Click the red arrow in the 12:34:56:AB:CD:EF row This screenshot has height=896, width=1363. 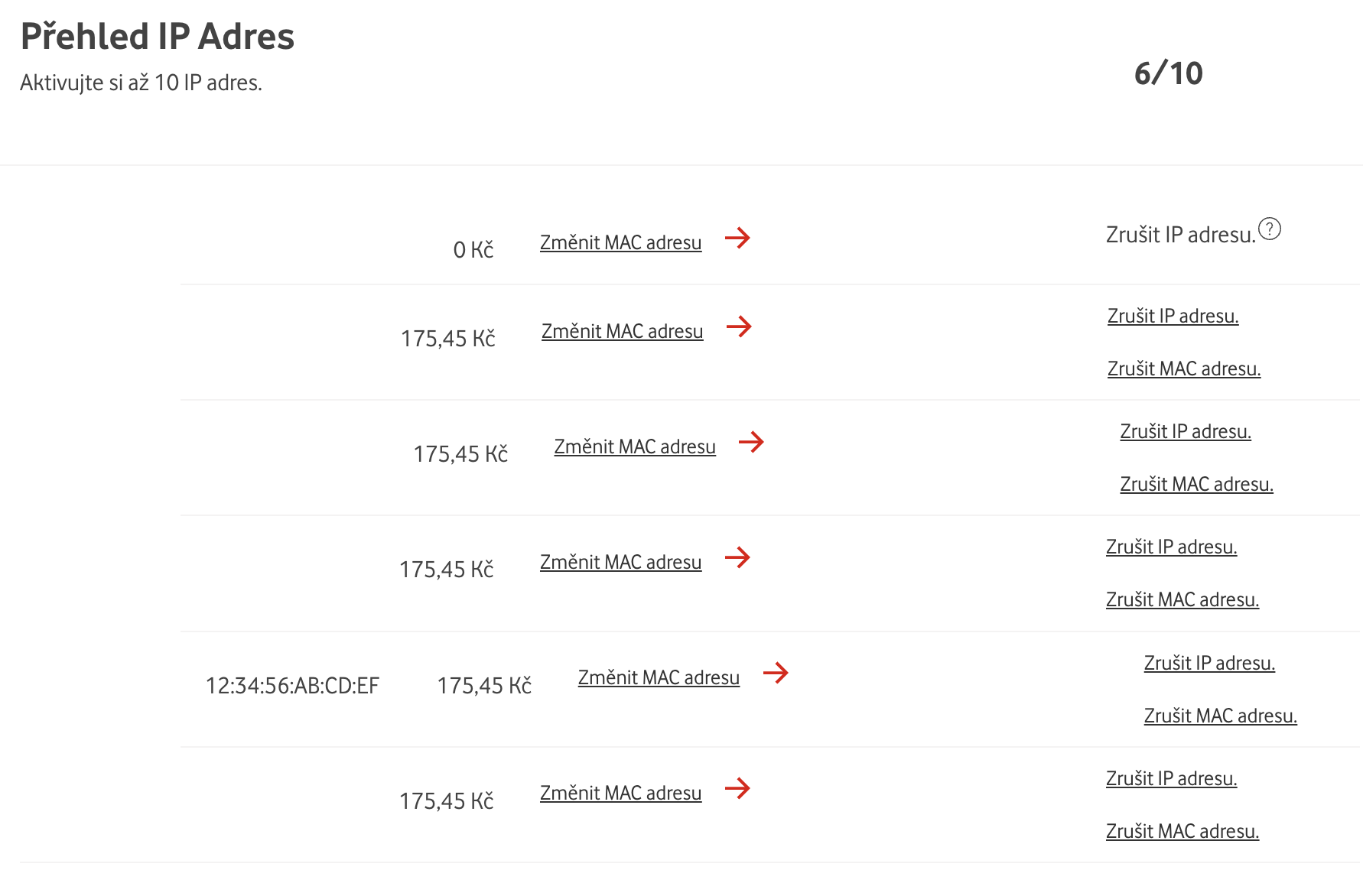coord(776,673)
